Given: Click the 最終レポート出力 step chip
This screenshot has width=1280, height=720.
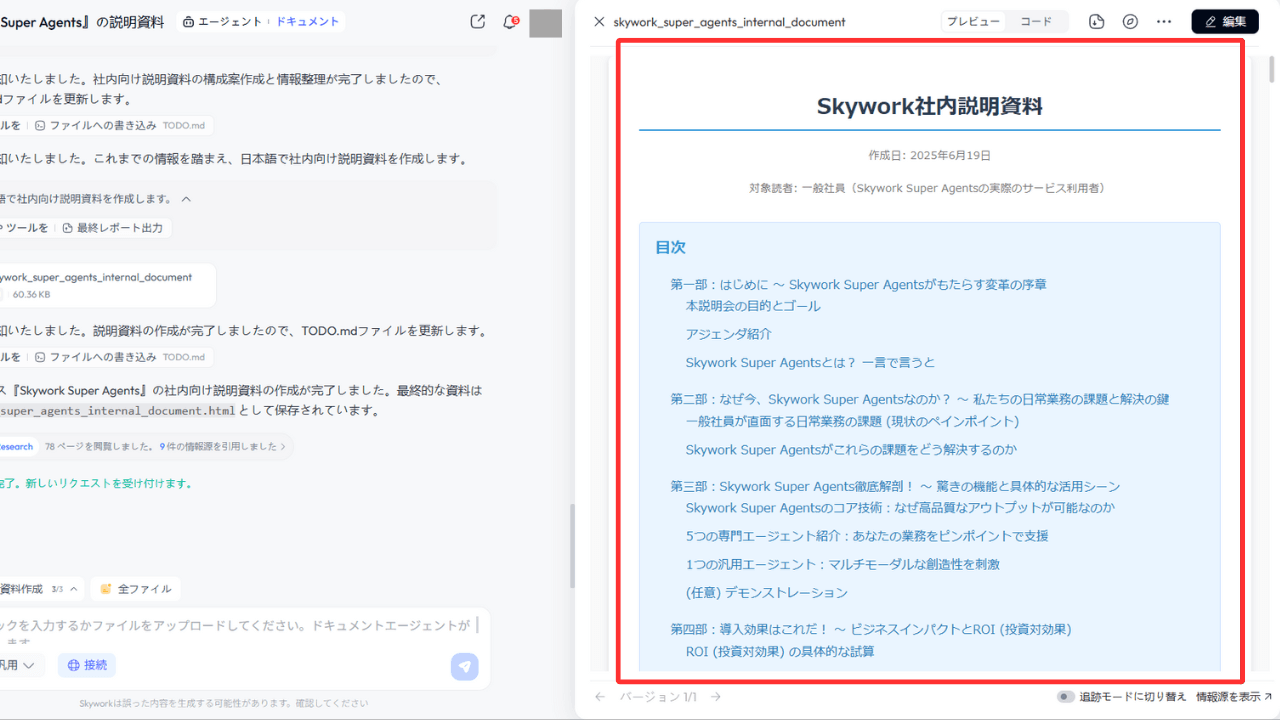Looking at the screenshot, I should pyautogui.click(x=113, y=228).
